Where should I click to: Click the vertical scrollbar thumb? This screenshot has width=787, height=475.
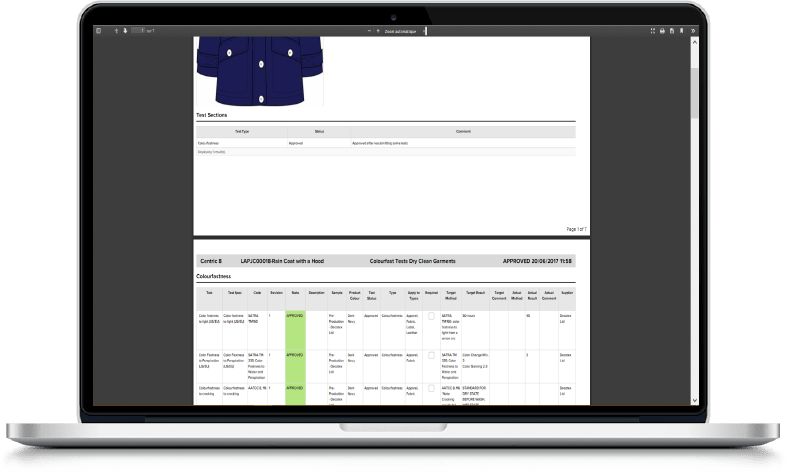[695, 93]
